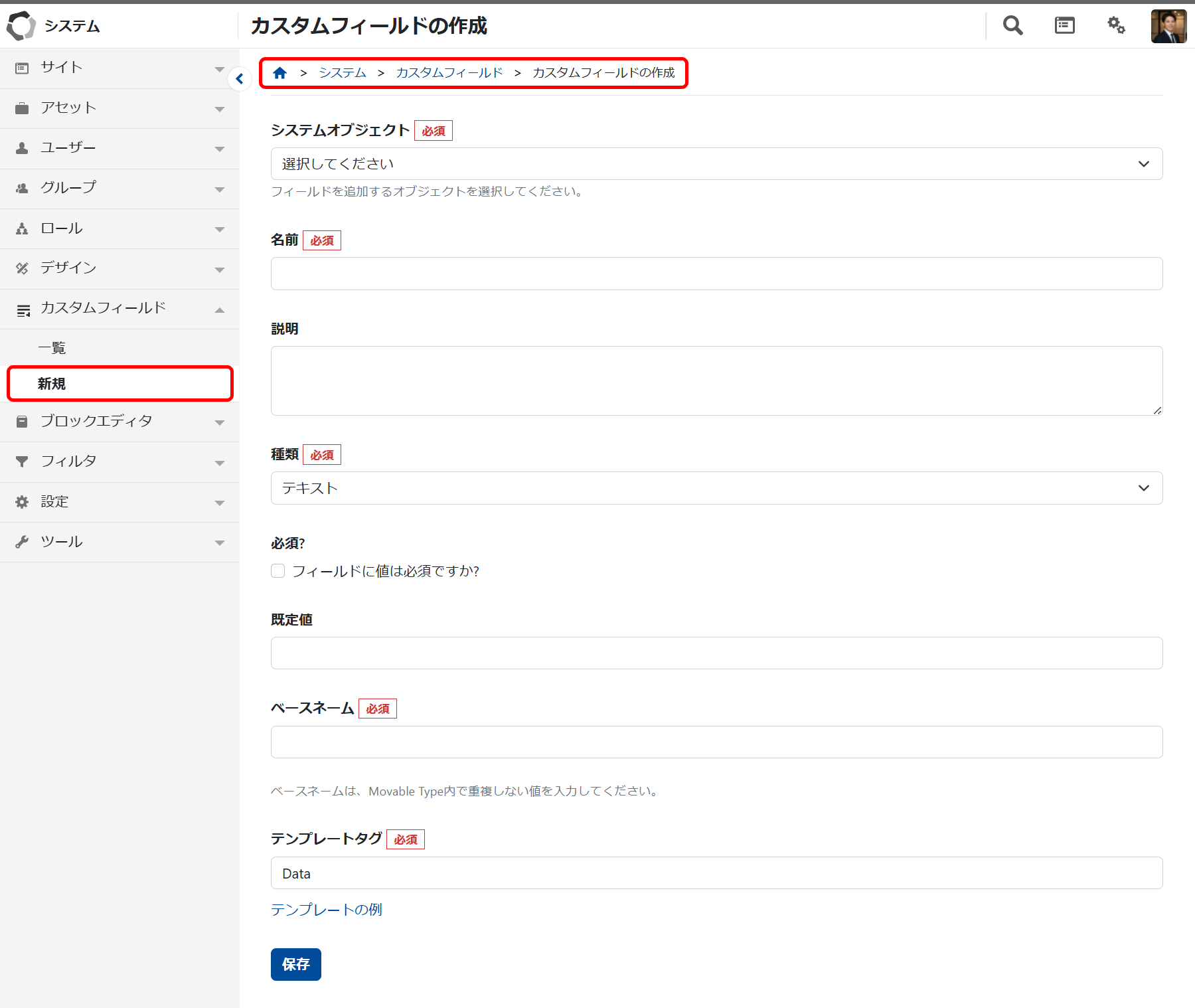Click the フィルタ funnel icon

point(22,462)
